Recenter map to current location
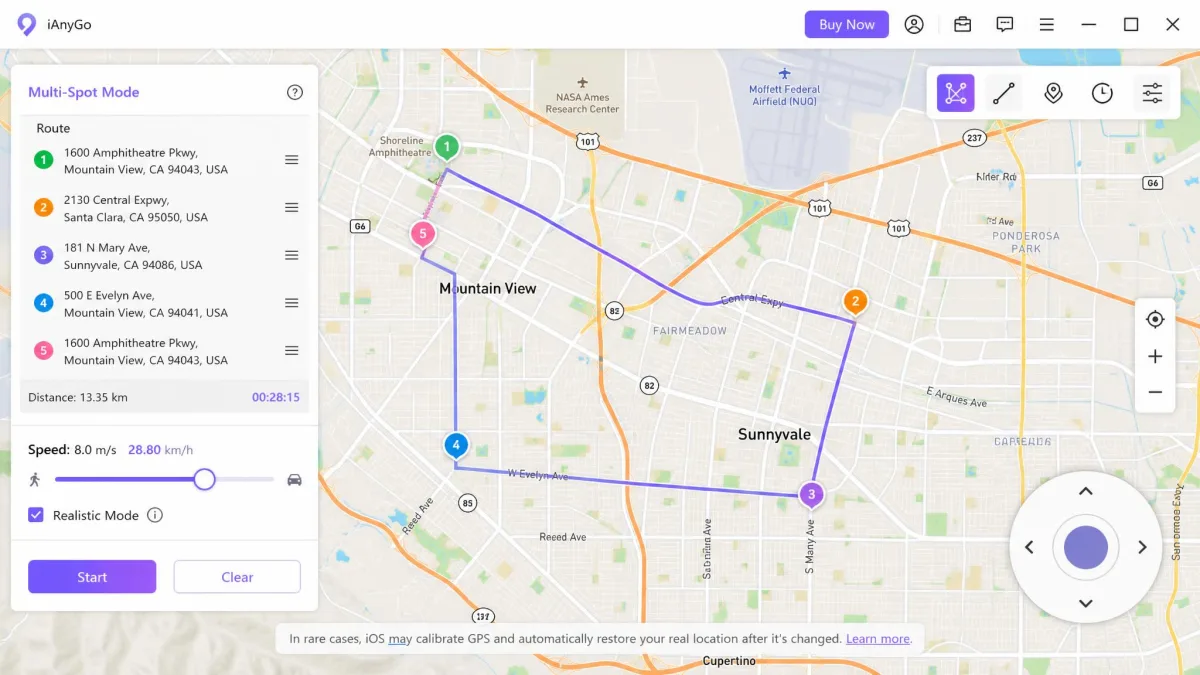 coord(1155,320)
